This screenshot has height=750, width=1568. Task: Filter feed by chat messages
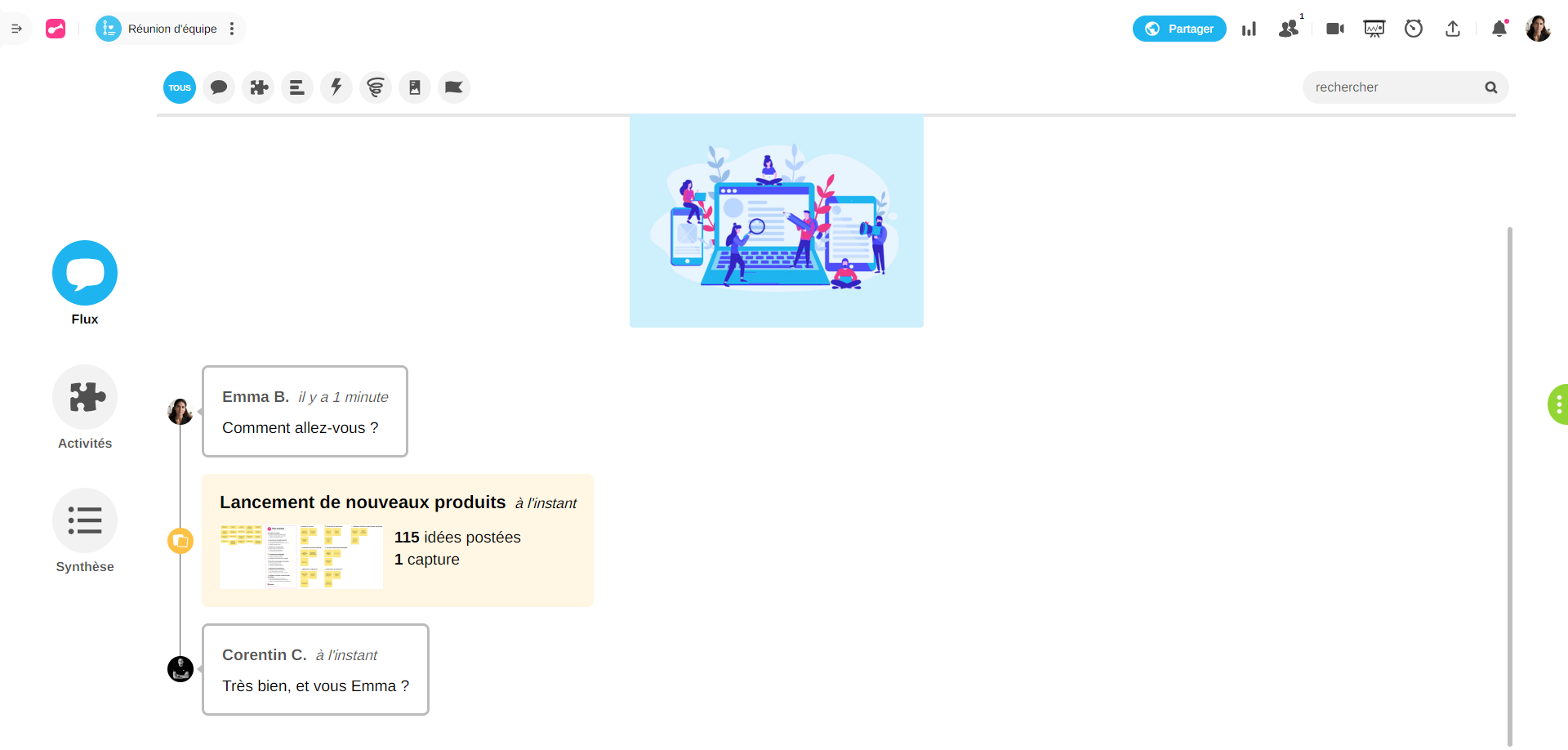pos(219,87)
